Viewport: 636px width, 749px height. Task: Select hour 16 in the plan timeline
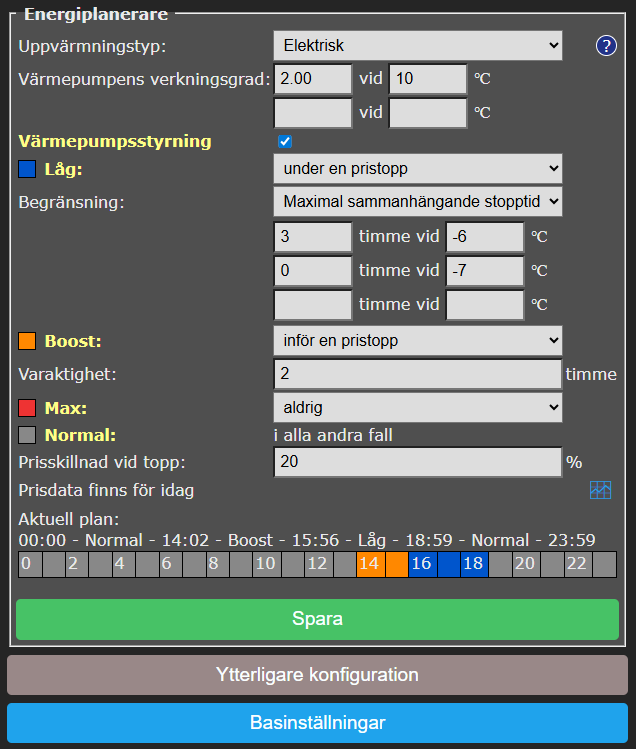(421, 564)
